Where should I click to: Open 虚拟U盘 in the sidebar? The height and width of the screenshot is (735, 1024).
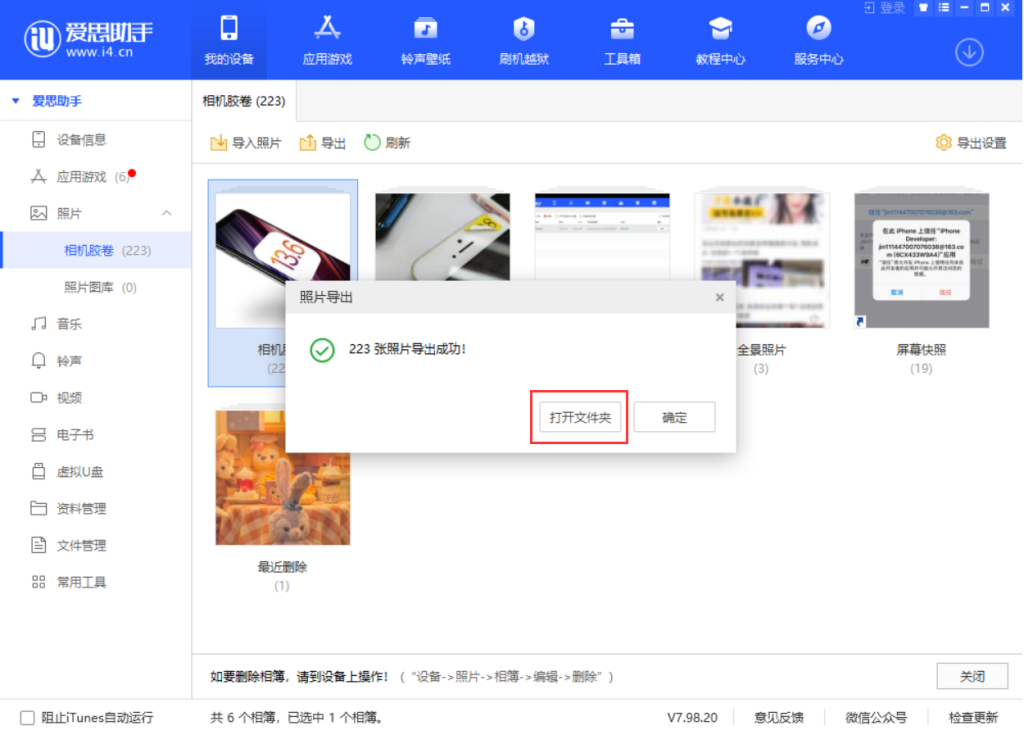[x=81, y=471]
